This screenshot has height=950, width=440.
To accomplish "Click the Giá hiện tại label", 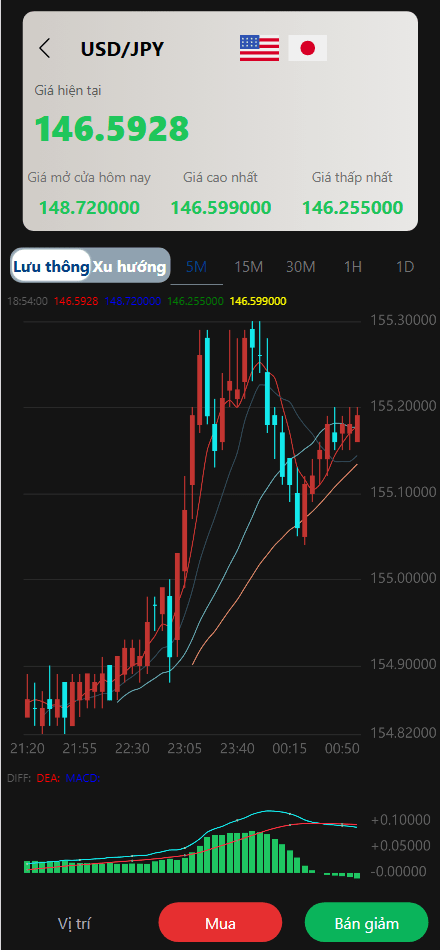I will tap(67, 91).
